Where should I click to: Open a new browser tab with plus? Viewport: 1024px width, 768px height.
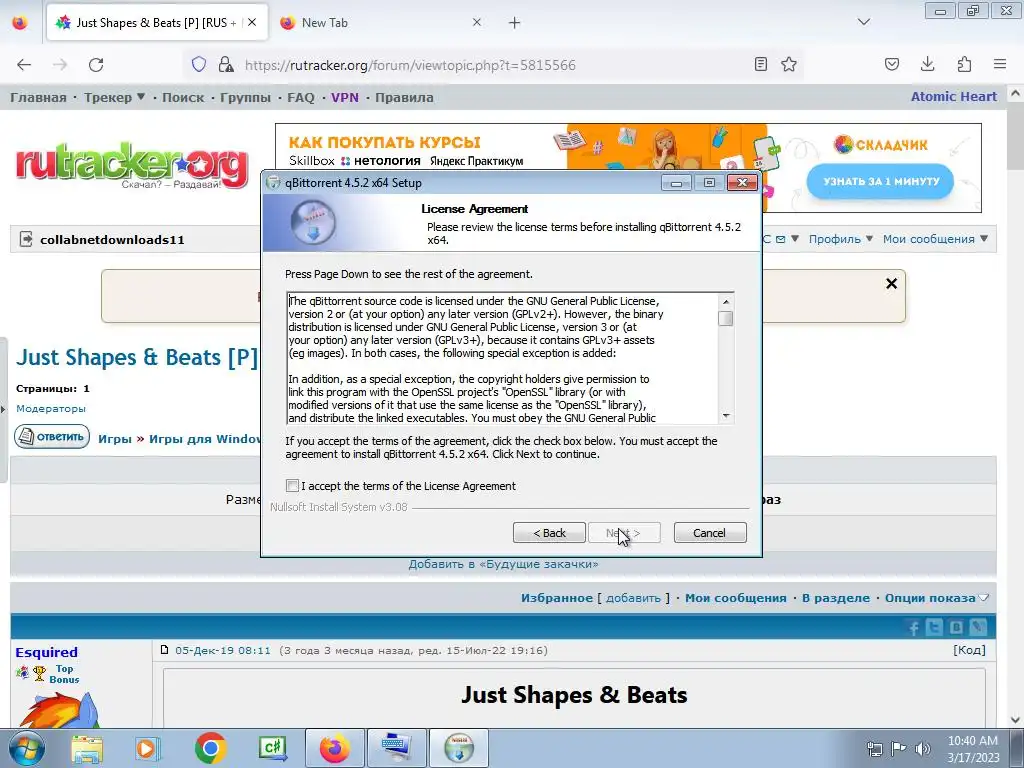click(x=515, y=23)
